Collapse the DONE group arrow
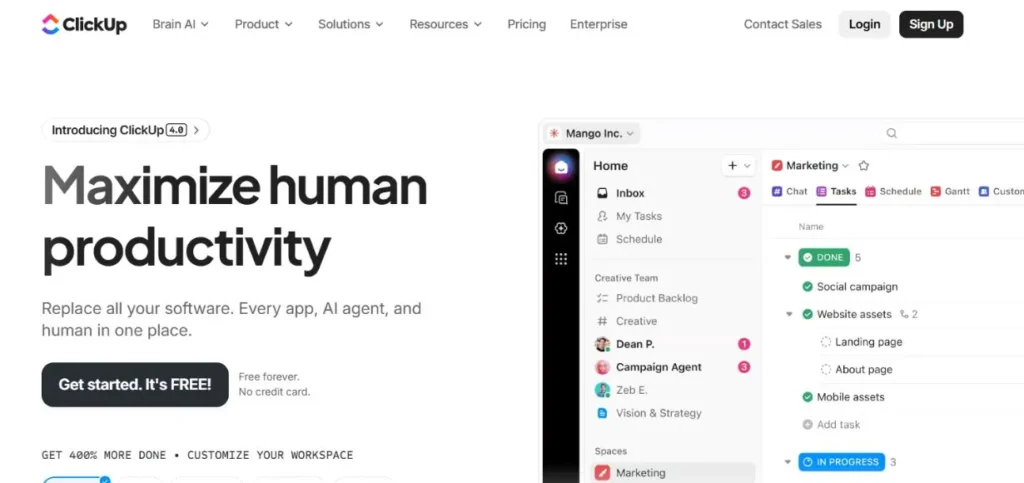The width and height of the screenshot is (1024, 483). point(788,258)
